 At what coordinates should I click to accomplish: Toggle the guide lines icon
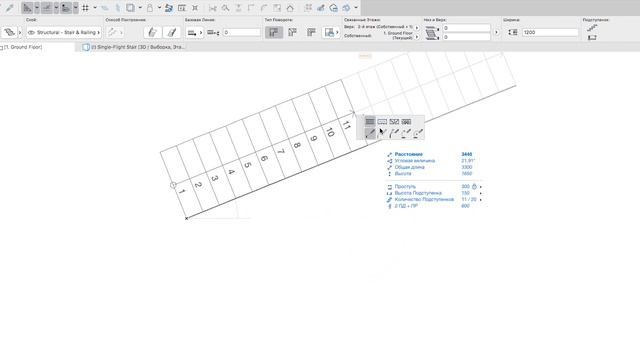pos(47,8)
